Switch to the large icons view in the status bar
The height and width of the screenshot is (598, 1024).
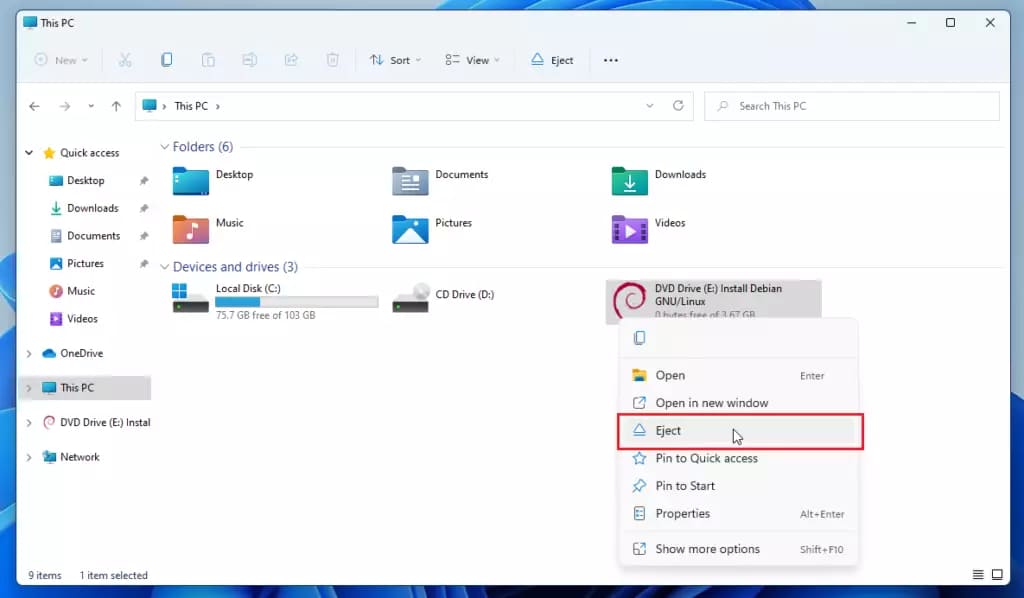[x=997, y=574]
